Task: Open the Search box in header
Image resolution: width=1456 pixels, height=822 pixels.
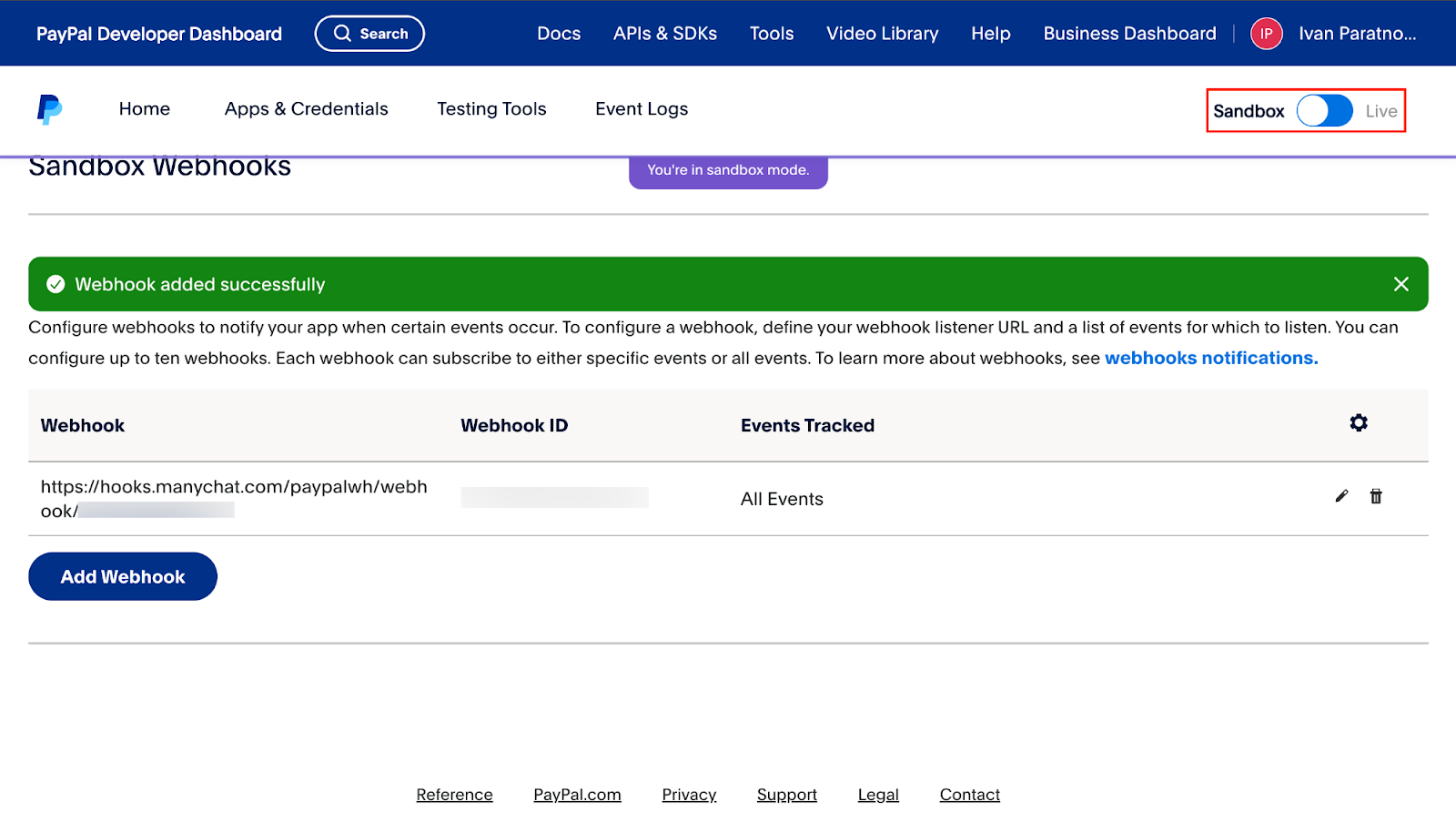Action: coord(369,34)
